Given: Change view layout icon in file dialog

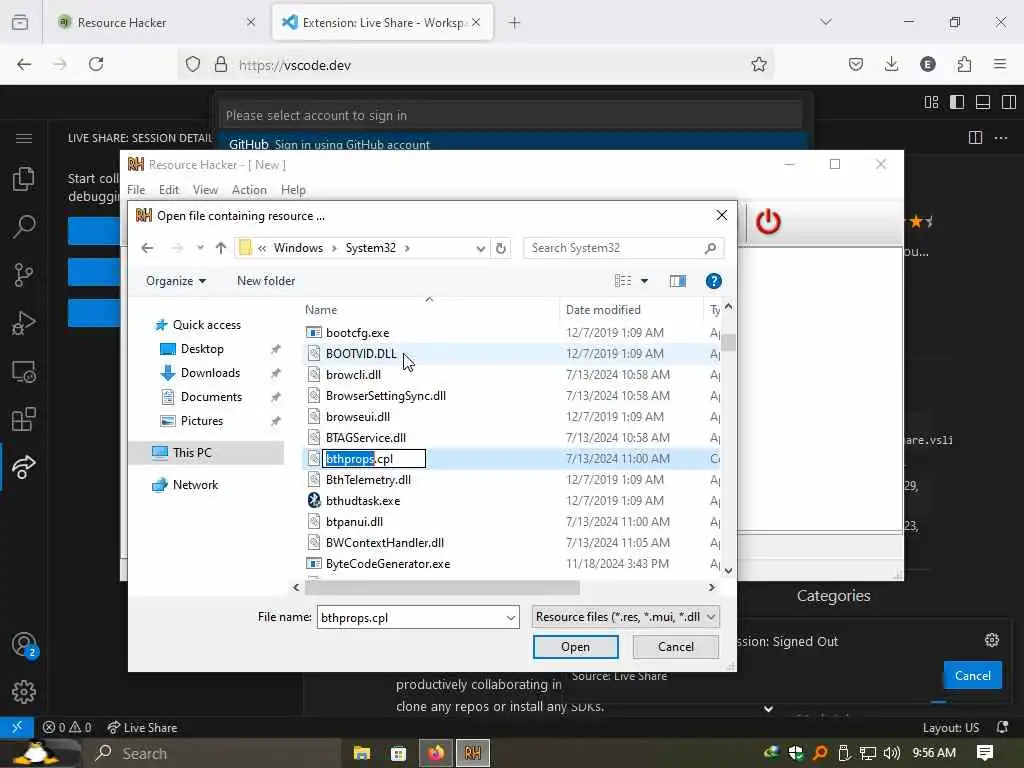Looking at the screenshot, I should (623, 281).
